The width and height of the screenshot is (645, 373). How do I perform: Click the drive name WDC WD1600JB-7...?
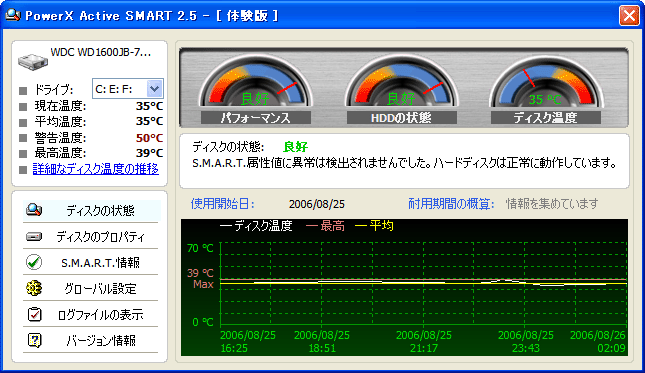[x=100, y=53]
